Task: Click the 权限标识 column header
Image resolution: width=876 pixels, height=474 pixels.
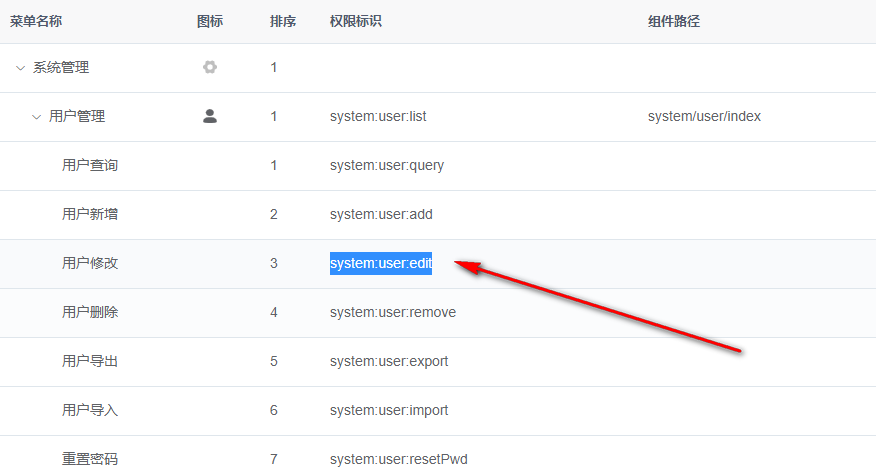Action: pos(355,21)
